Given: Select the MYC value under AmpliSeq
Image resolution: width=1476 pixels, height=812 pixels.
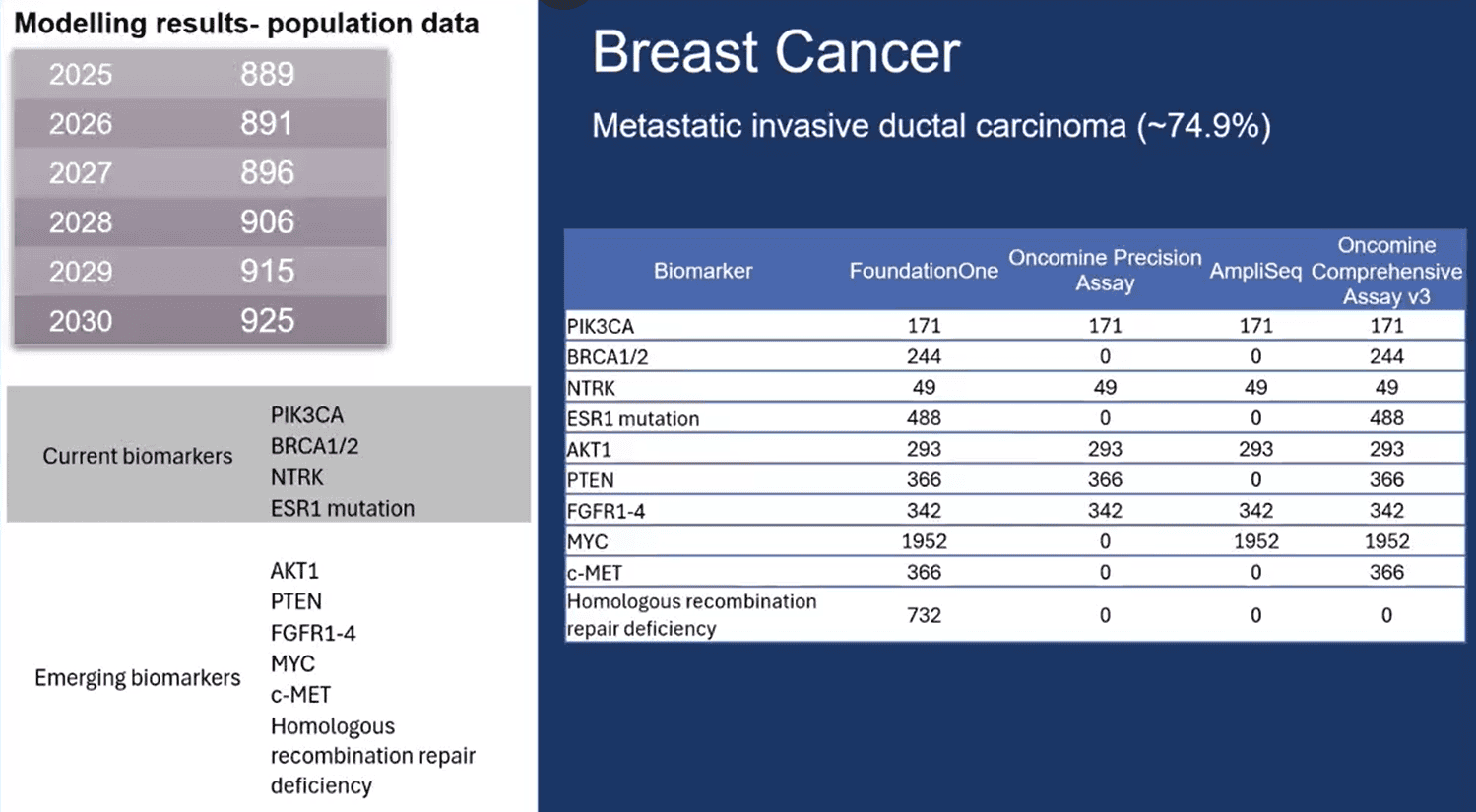Looking at the screenshot, I should click(x=1255, y=541).
